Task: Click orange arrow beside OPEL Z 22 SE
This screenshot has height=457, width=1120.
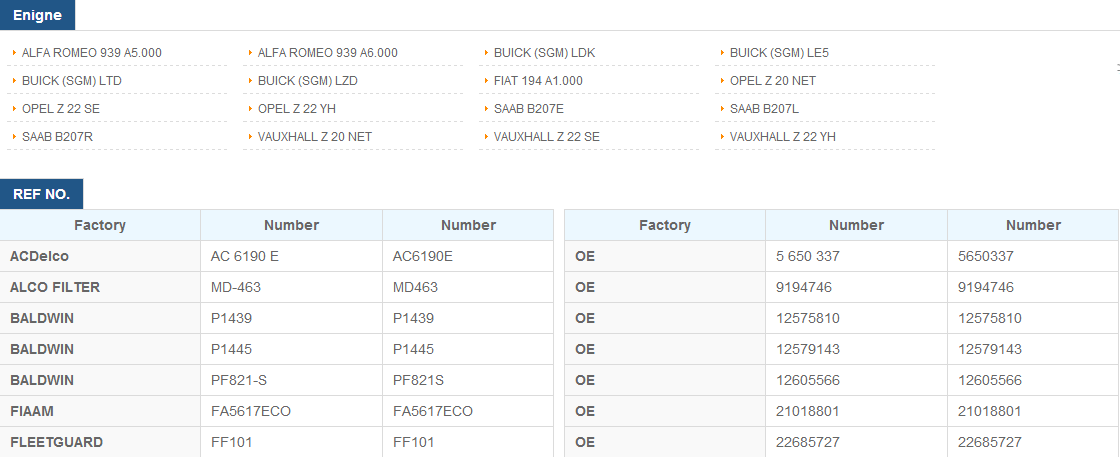Action: click(14, 108)
